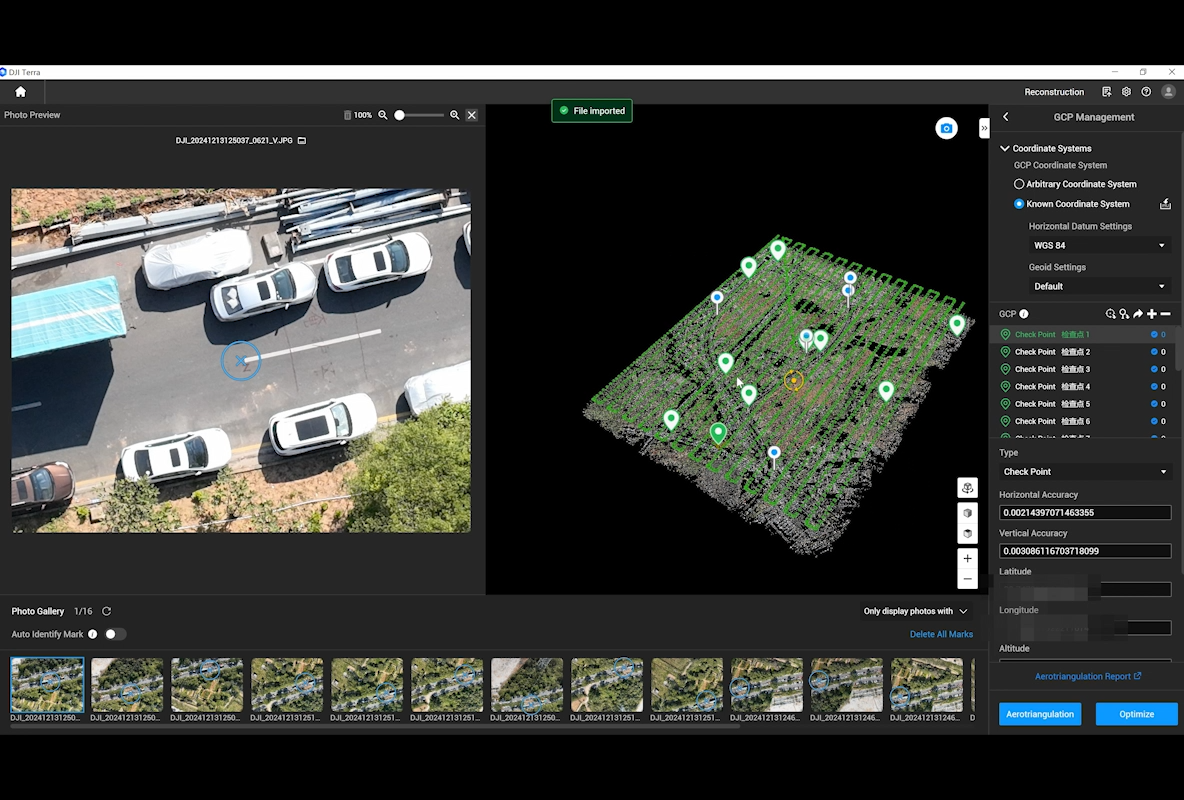The width and height of the screenshot is (1184, 800).
Task: Click the GCP export arrow icon
Action: point(1138,314)
